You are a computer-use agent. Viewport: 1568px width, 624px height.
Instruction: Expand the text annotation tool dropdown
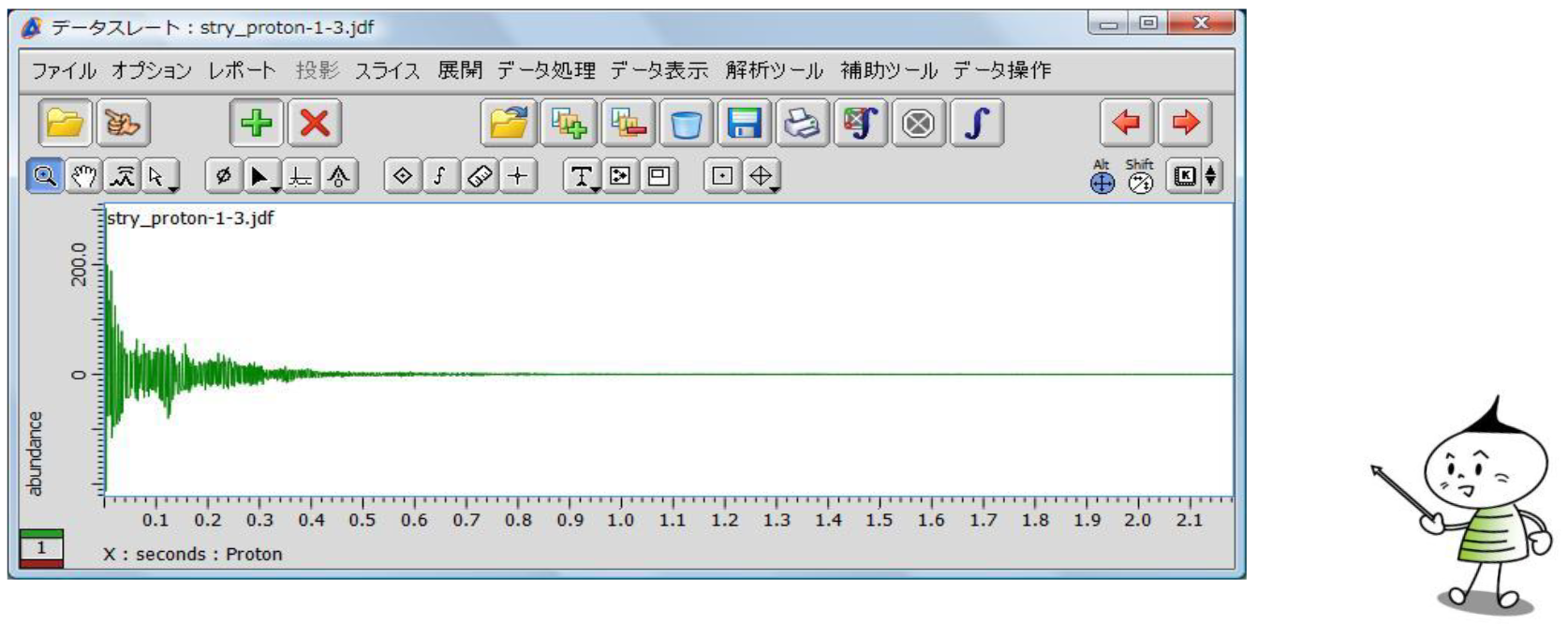(x=595, y=188)
